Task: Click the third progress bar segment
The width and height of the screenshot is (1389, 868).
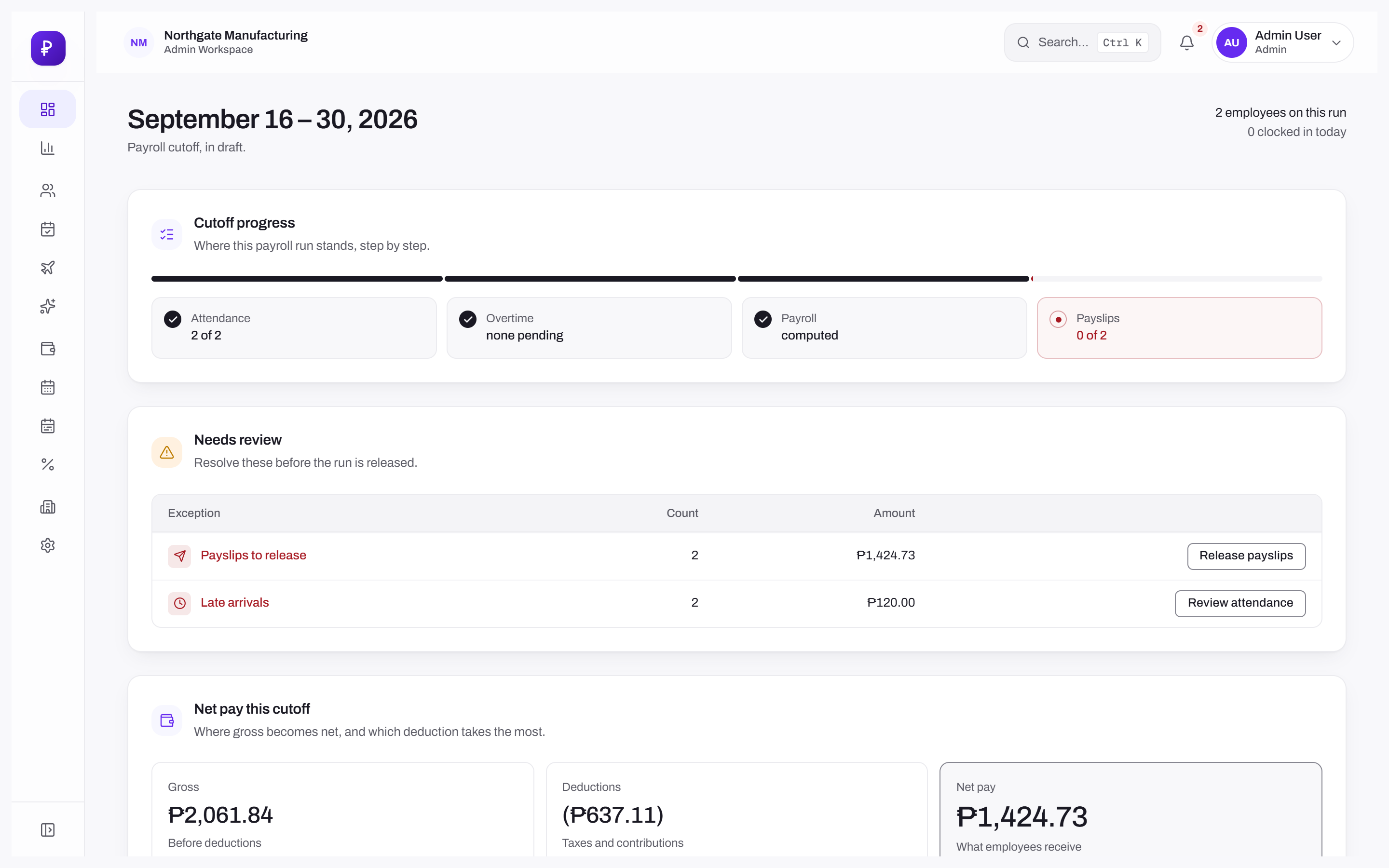Action: point(884,279)
